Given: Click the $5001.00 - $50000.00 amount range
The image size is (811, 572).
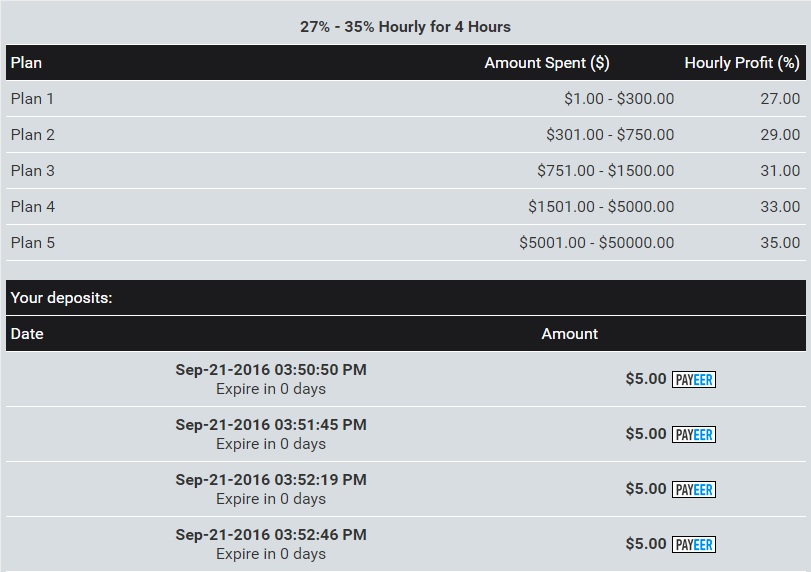Looking at the screenshot, I should (596, 243).
